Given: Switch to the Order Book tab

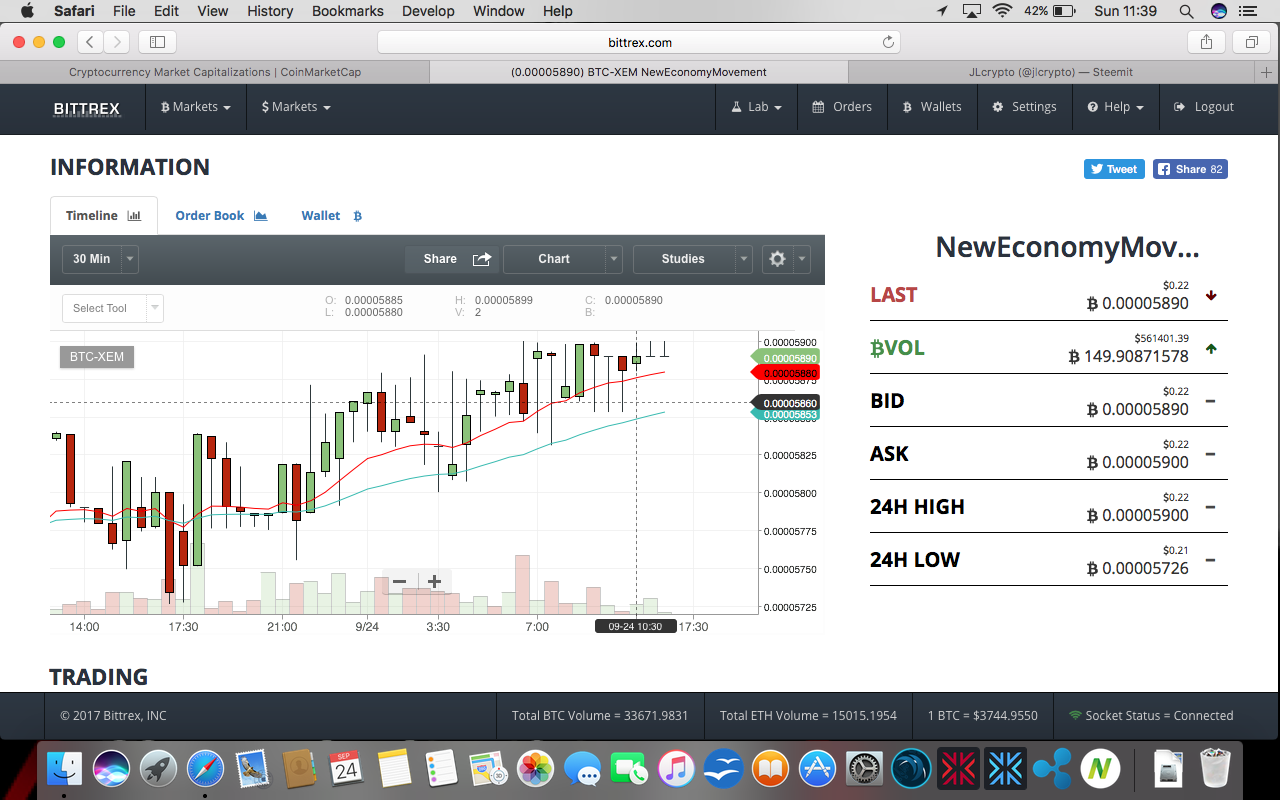Looking at the screenshot, I should click(221, 216).
